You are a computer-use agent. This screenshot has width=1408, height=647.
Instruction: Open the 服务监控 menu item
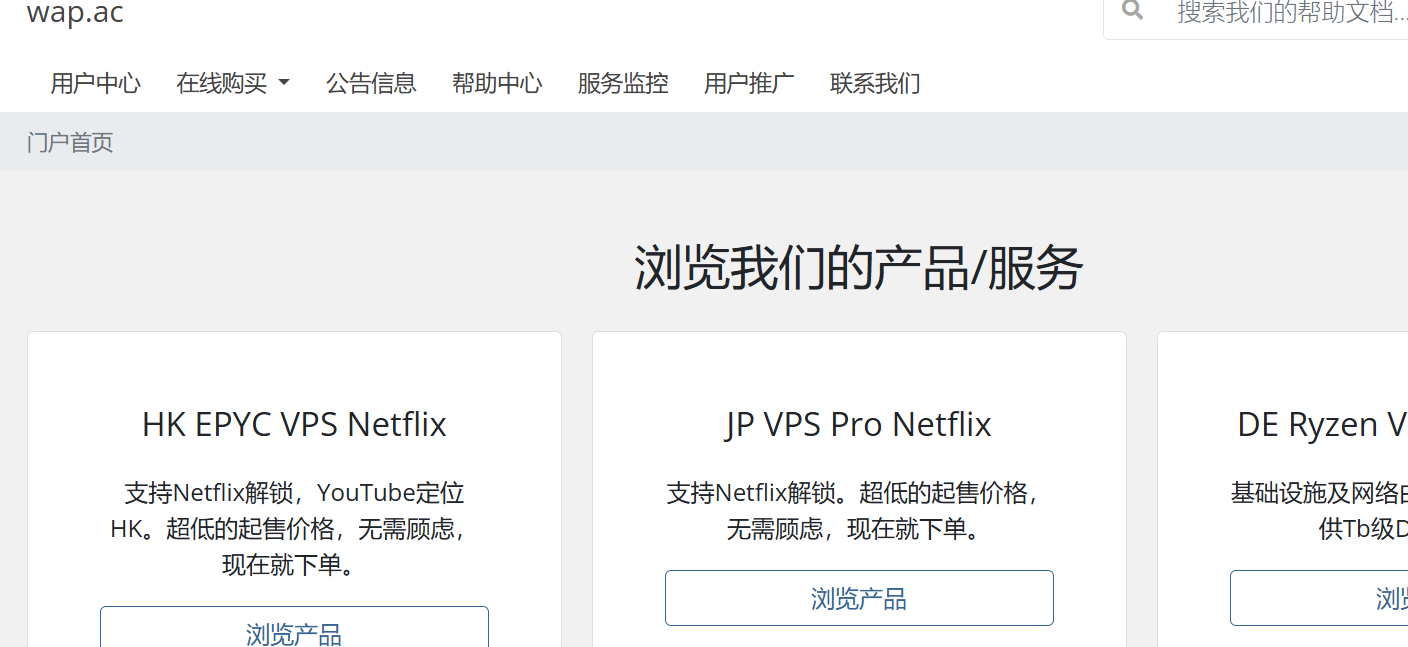tap(623, 83)
